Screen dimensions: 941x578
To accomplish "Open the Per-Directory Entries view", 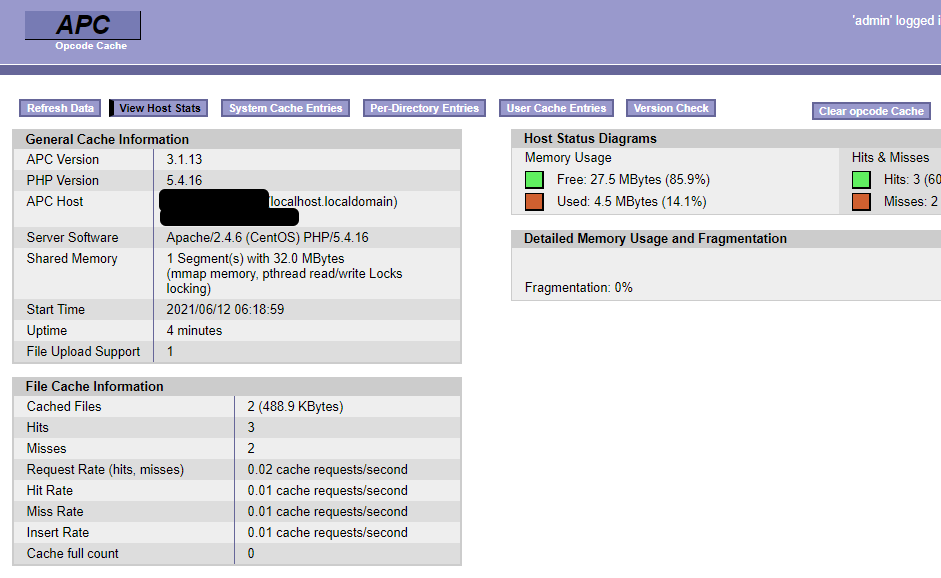I will [x=423, y=108].
